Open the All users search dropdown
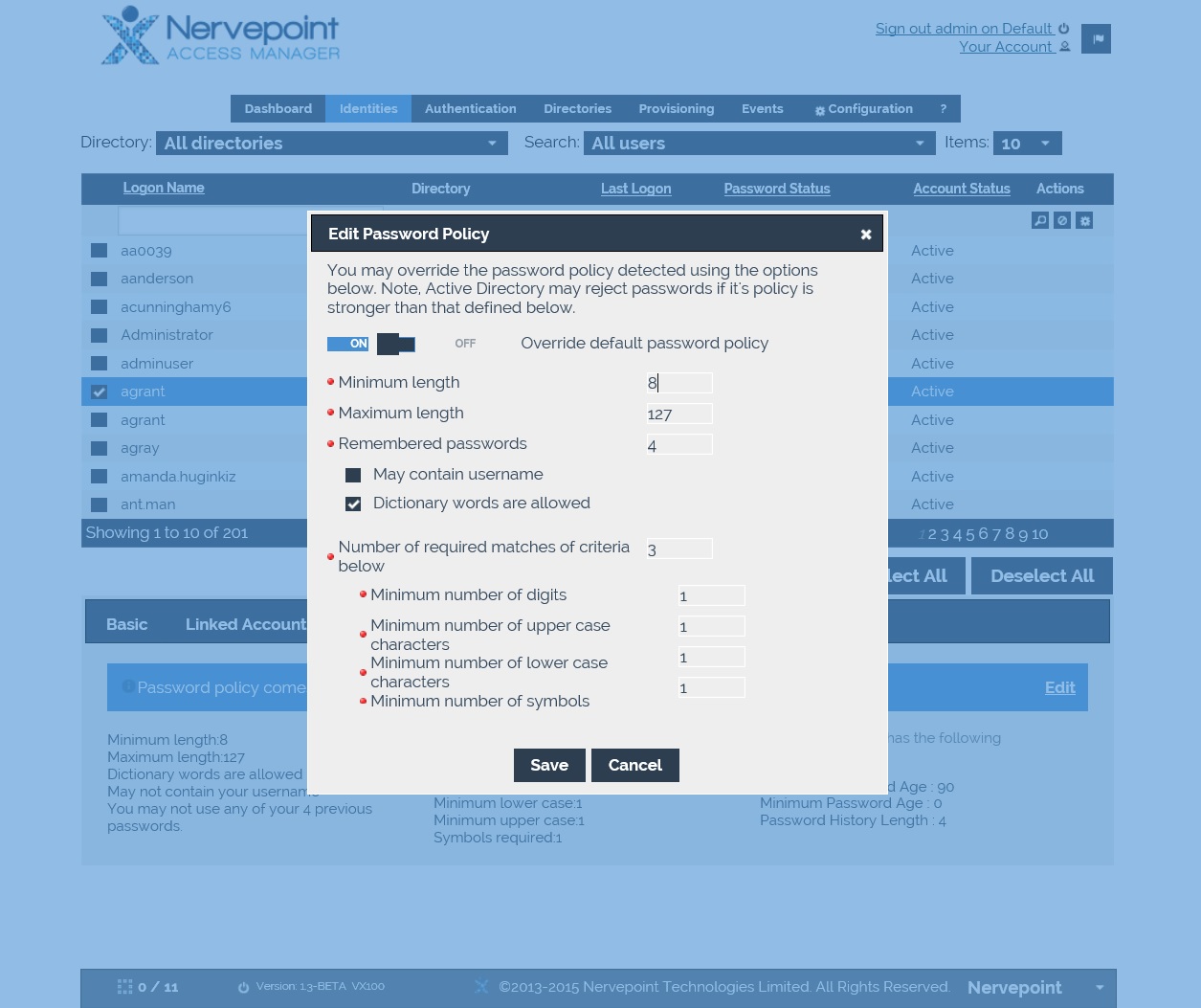 pyautogui.click(x=759, y=144)
